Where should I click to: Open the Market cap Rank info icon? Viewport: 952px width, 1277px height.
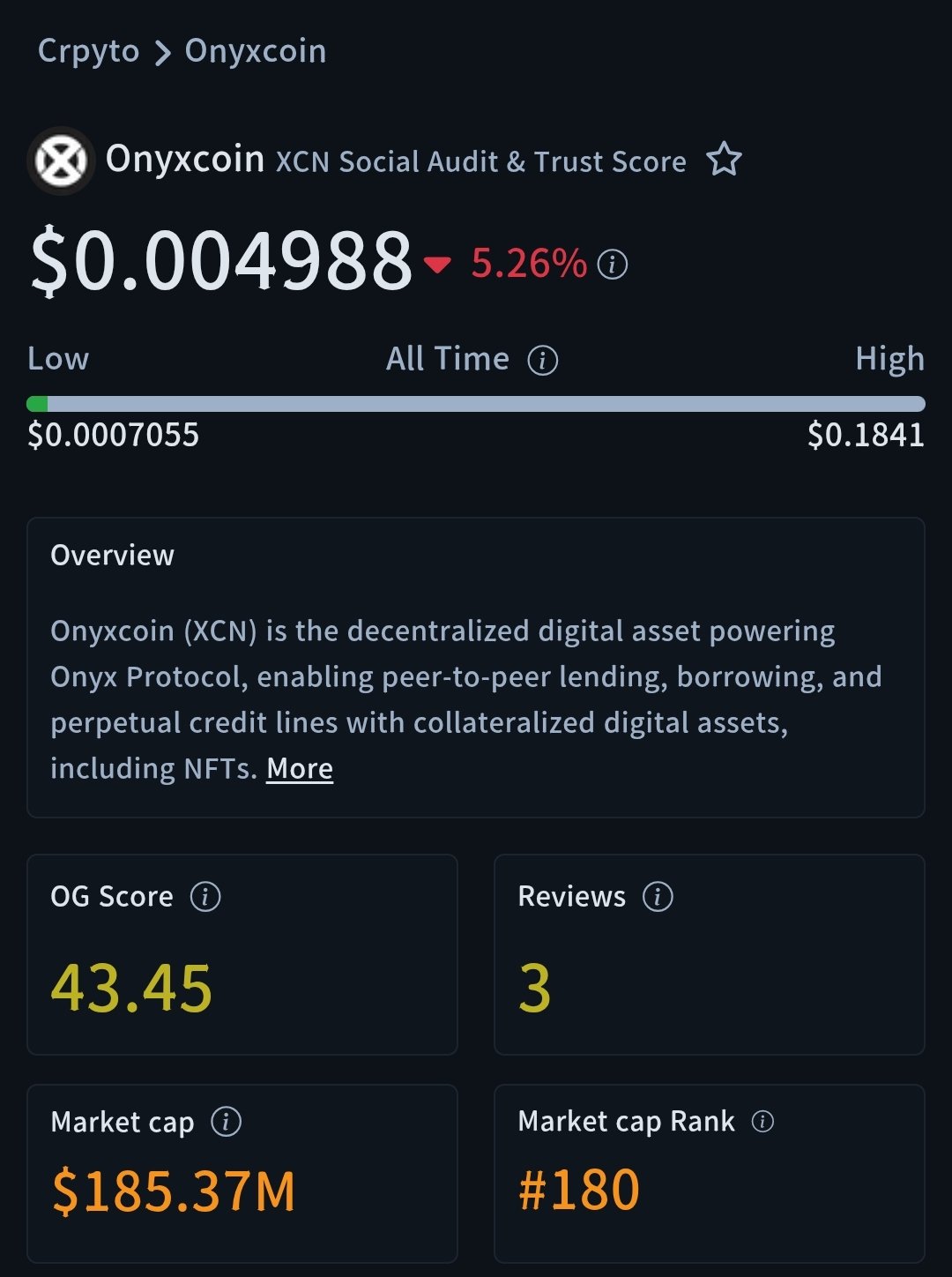(762, 1122)
